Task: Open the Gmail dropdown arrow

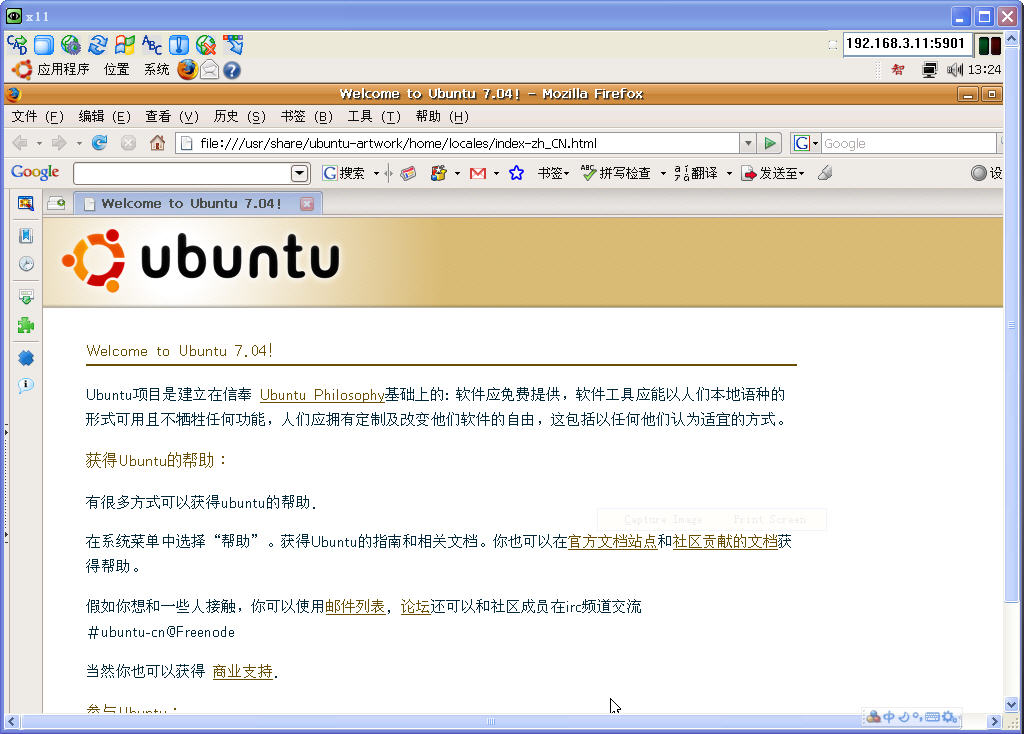Action: tap(496, 173)
